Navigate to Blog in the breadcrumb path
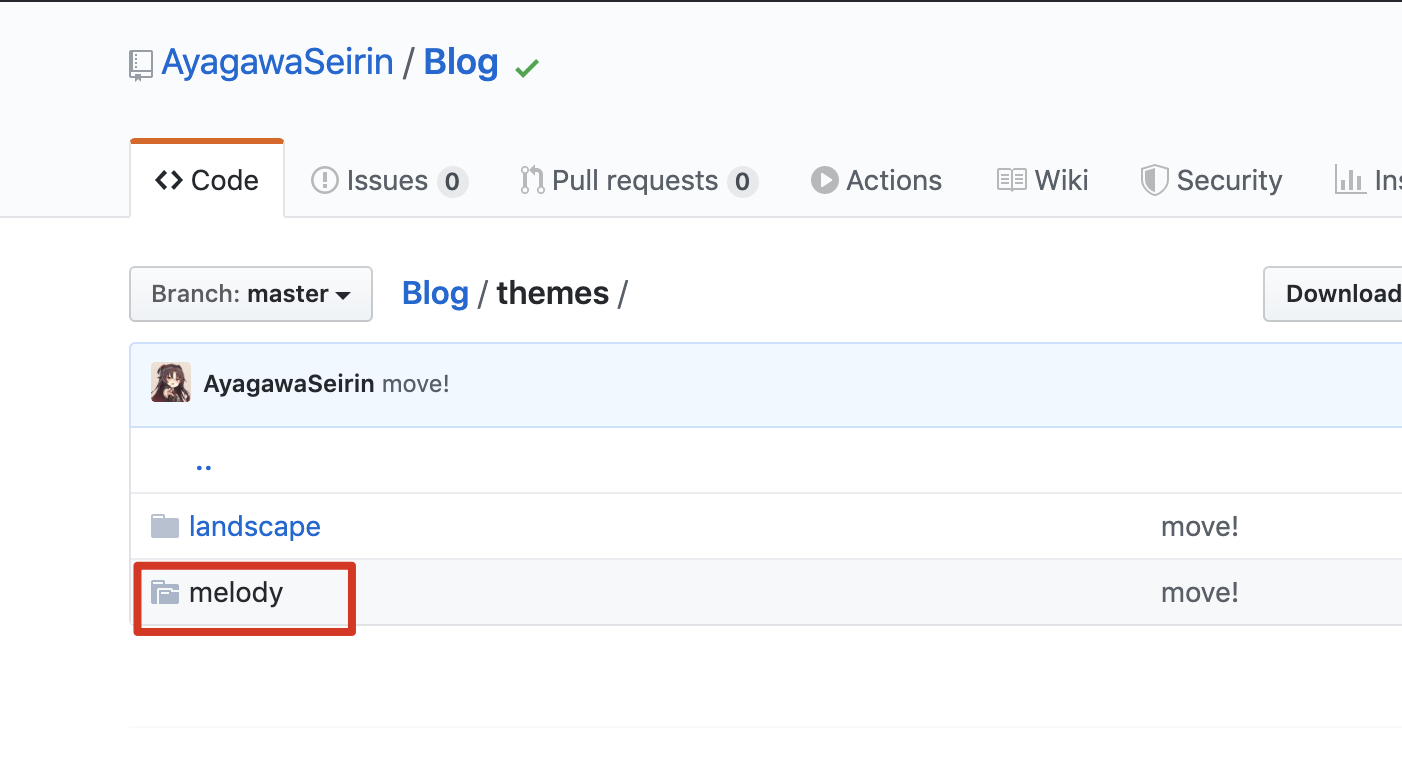Viewport: 1402px width, 768px height. click(435, 293)
